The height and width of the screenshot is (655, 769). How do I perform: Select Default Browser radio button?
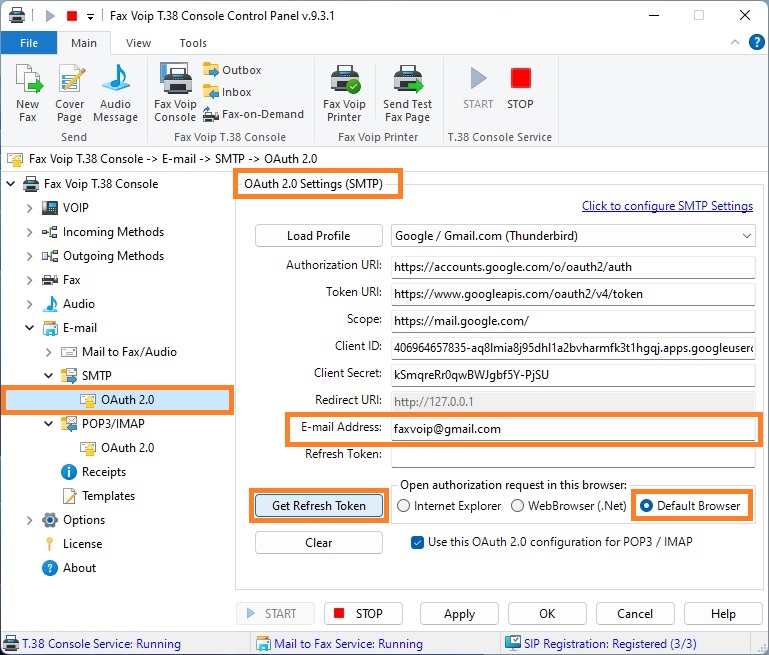click(646, 505)
